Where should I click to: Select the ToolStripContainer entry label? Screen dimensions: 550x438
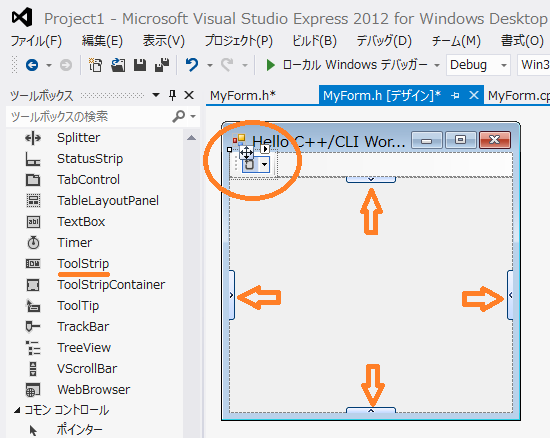pos(111,285)
